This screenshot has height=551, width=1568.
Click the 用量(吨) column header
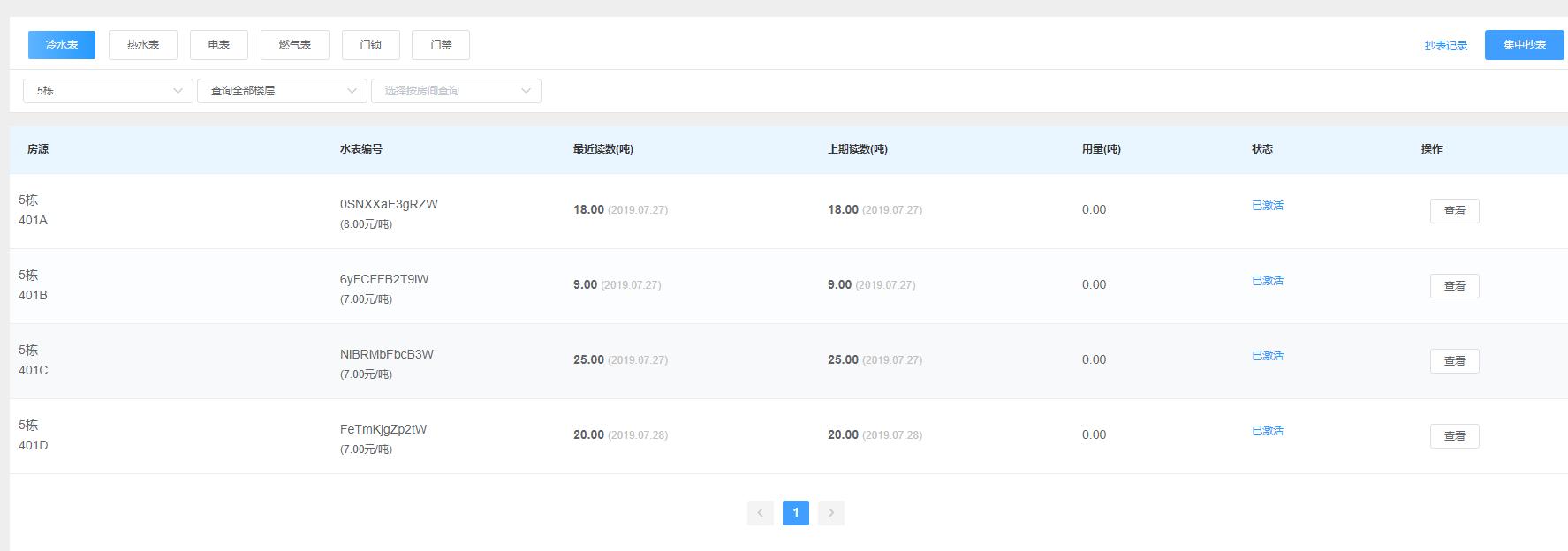click(x=1102, y=149)
